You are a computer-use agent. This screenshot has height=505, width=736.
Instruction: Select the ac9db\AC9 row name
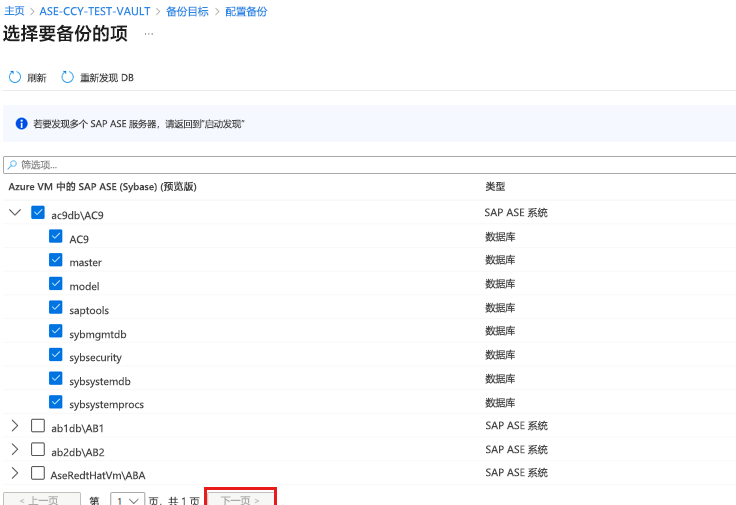point(77,215)
